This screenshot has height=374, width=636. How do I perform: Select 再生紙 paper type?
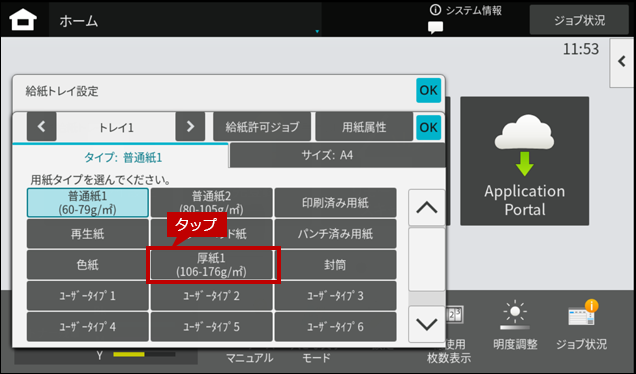(x=88, y=234)
